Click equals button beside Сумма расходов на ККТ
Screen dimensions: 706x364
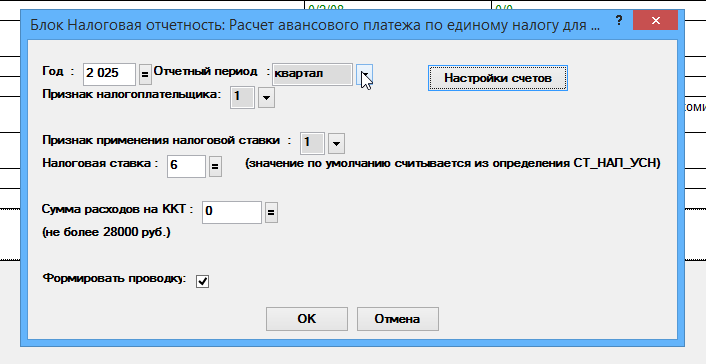(271, 212)
